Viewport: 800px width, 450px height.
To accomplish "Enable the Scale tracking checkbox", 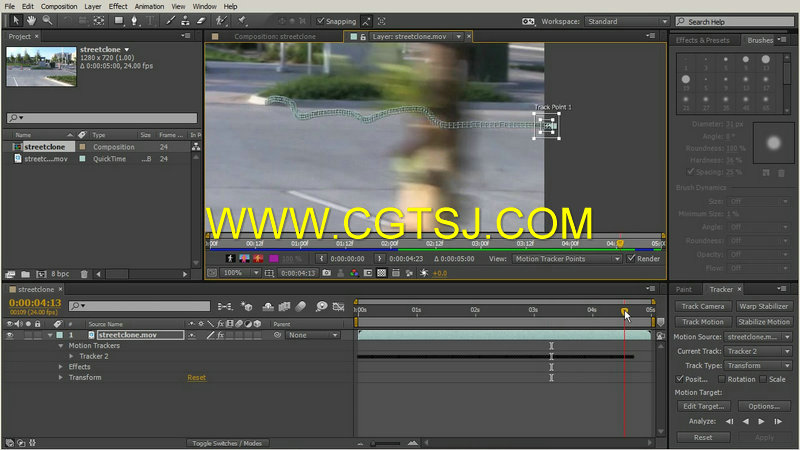I will (763, 379).
